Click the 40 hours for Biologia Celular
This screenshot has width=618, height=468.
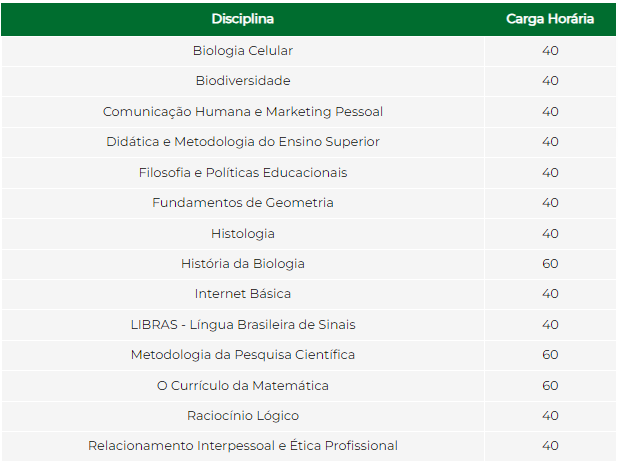[x=550, y=51]
